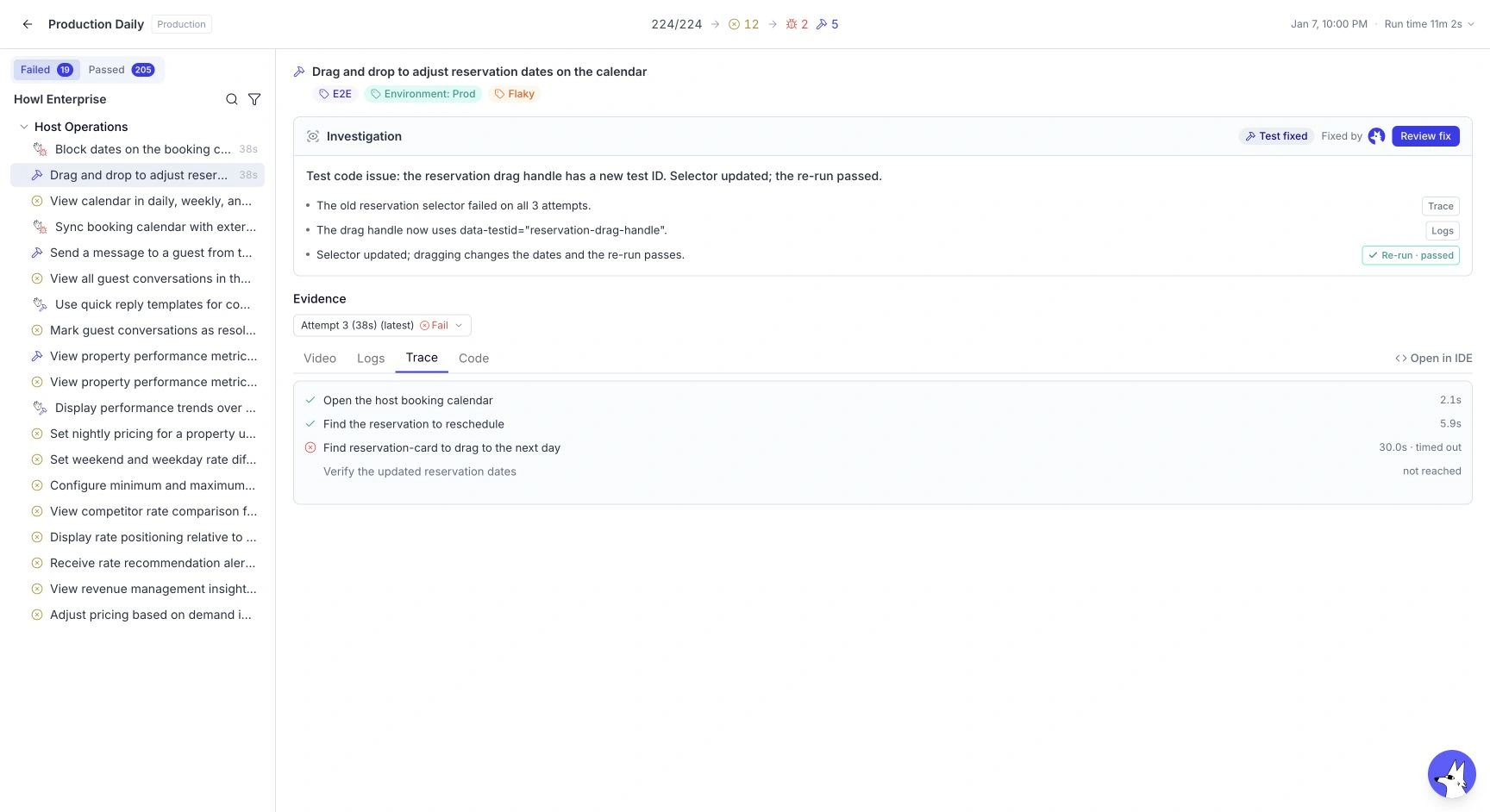
Task: Click the icon next to Block dates test
Action: [40, 149]
